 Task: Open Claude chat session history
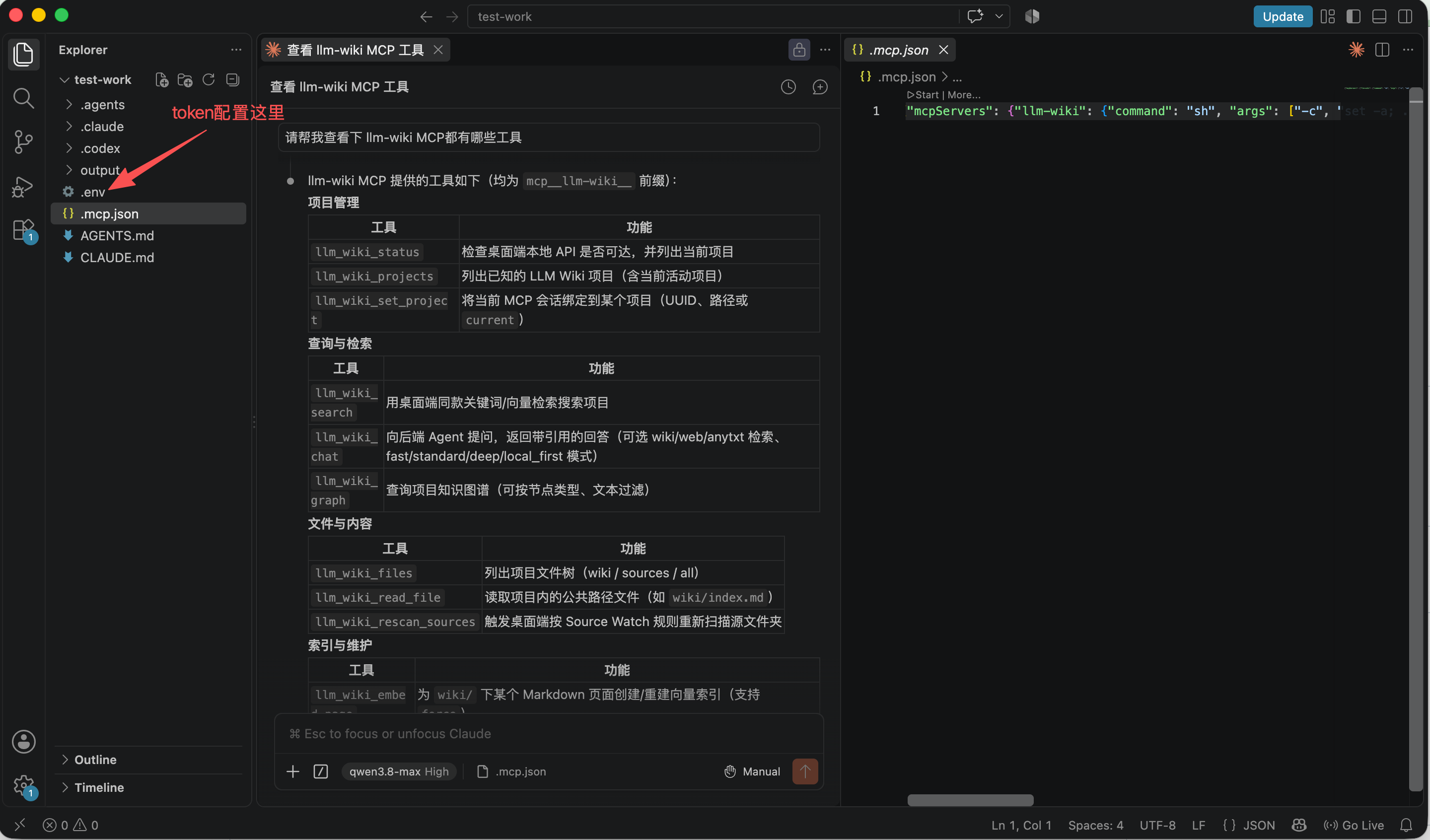(x=788, y=87)
